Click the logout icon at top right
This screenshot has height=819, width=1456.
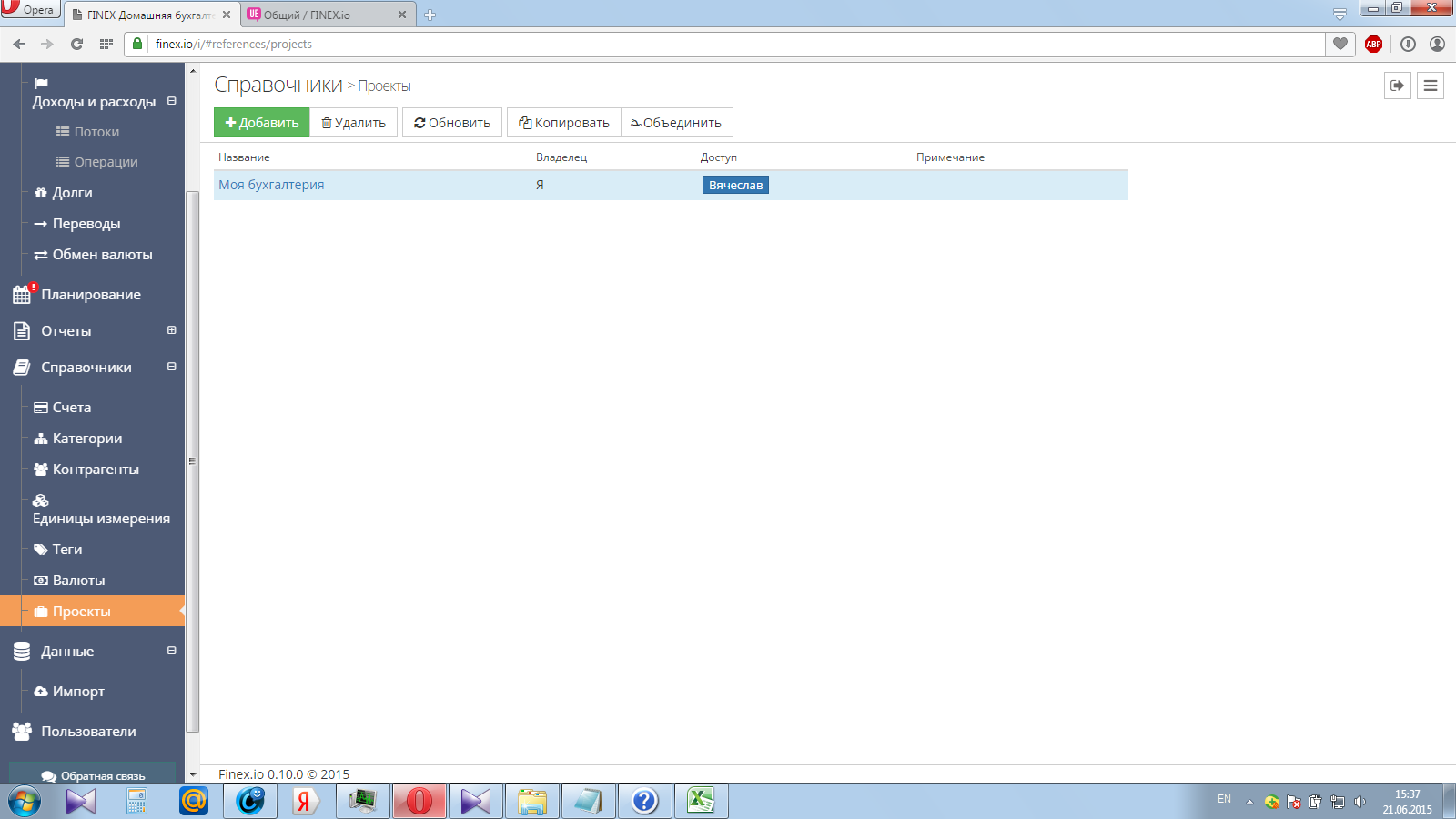coord(1398,86)
